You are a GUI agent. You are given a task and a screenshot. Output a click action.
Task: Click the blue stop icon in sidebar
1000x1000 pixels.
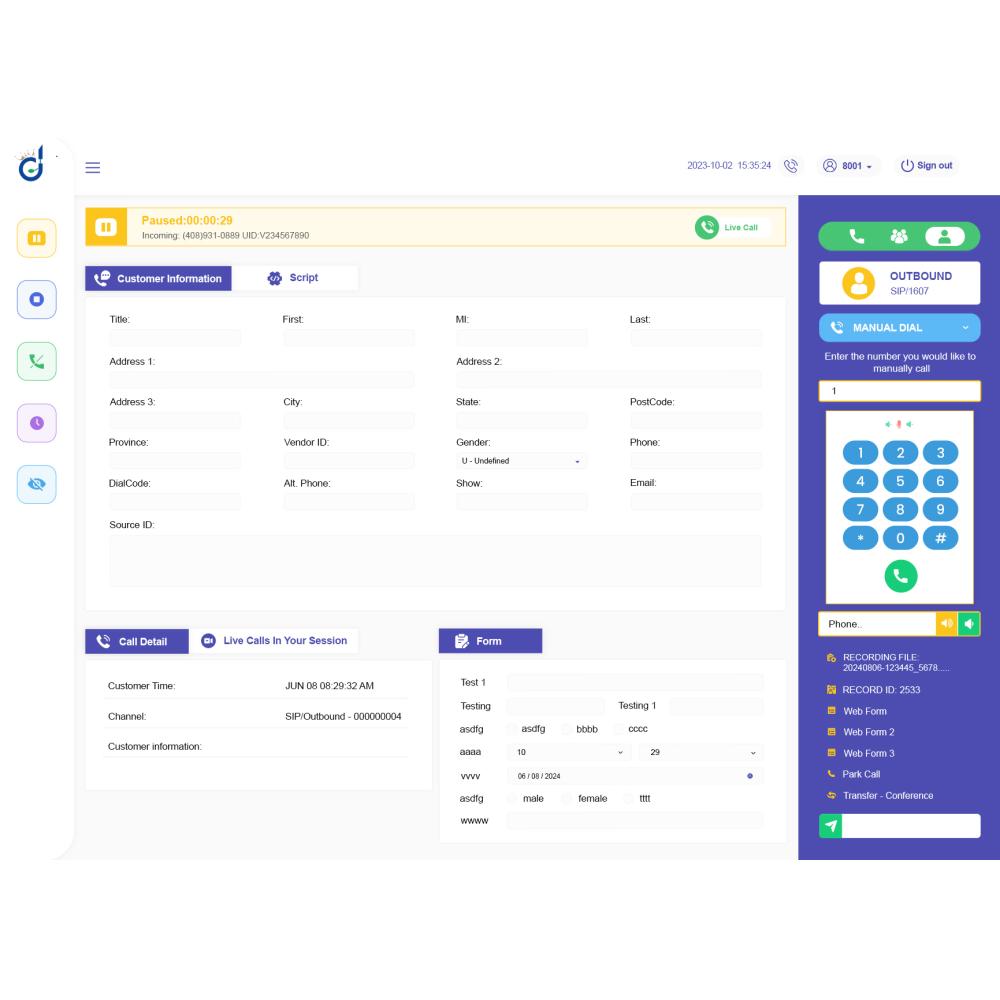click(x=37, y=299)
